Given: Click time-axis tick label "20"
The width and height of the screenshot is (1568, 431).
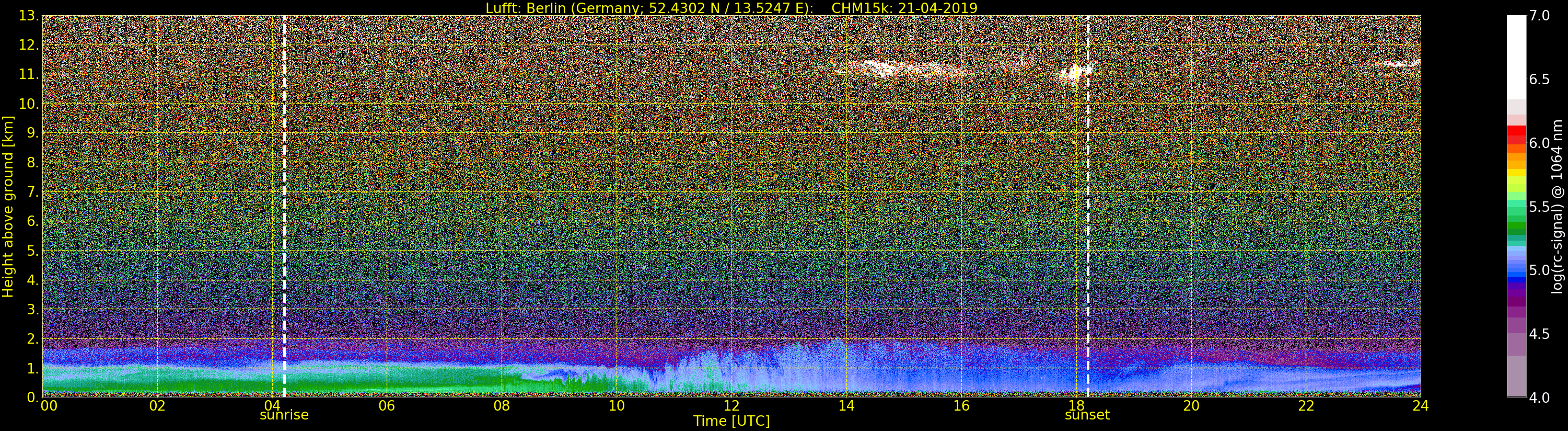Looking at the screenshot, I should click(x=1191, y=406).
